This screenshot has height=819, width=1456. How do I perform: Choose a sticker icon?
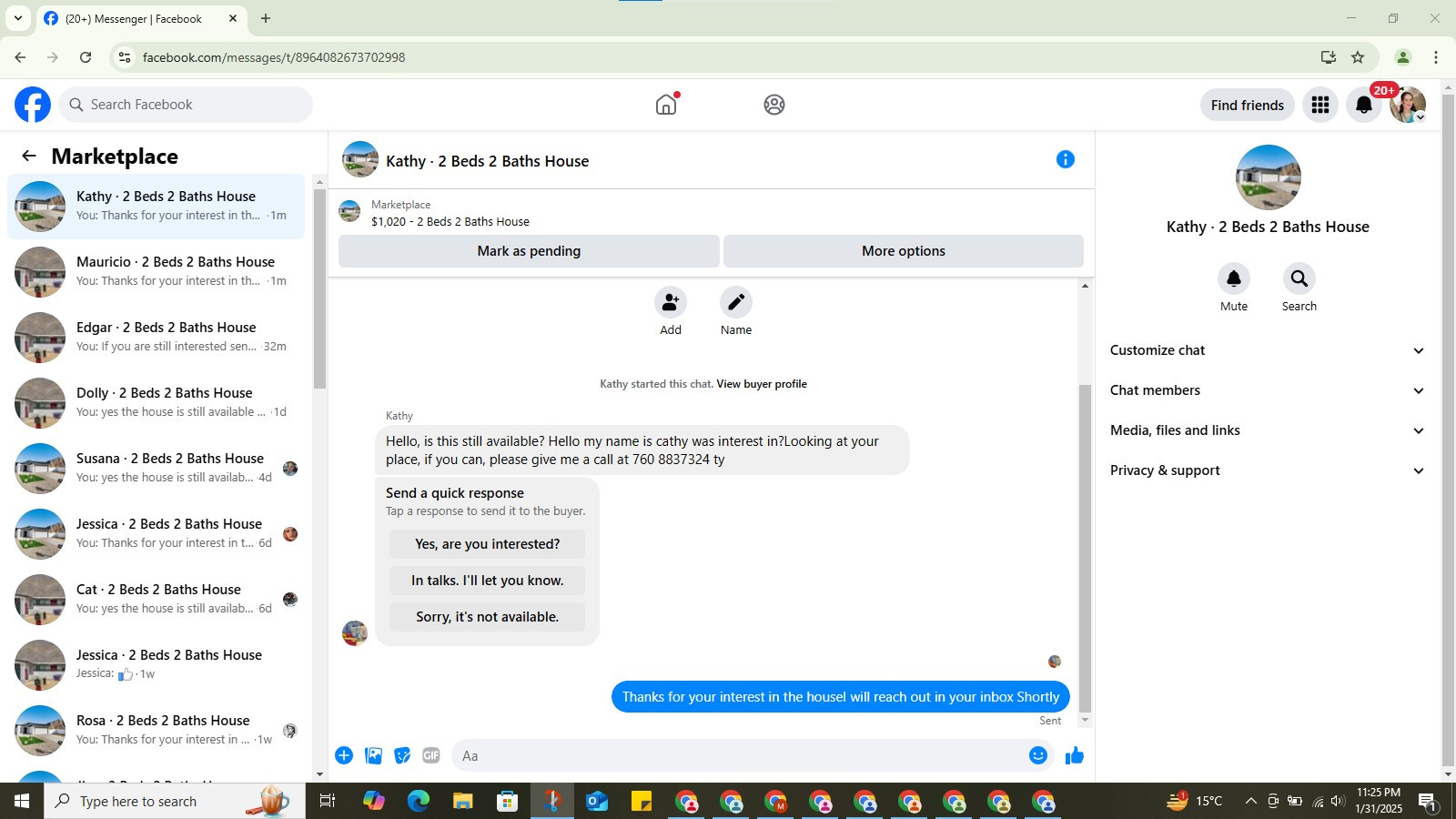[x=402, y=755]
